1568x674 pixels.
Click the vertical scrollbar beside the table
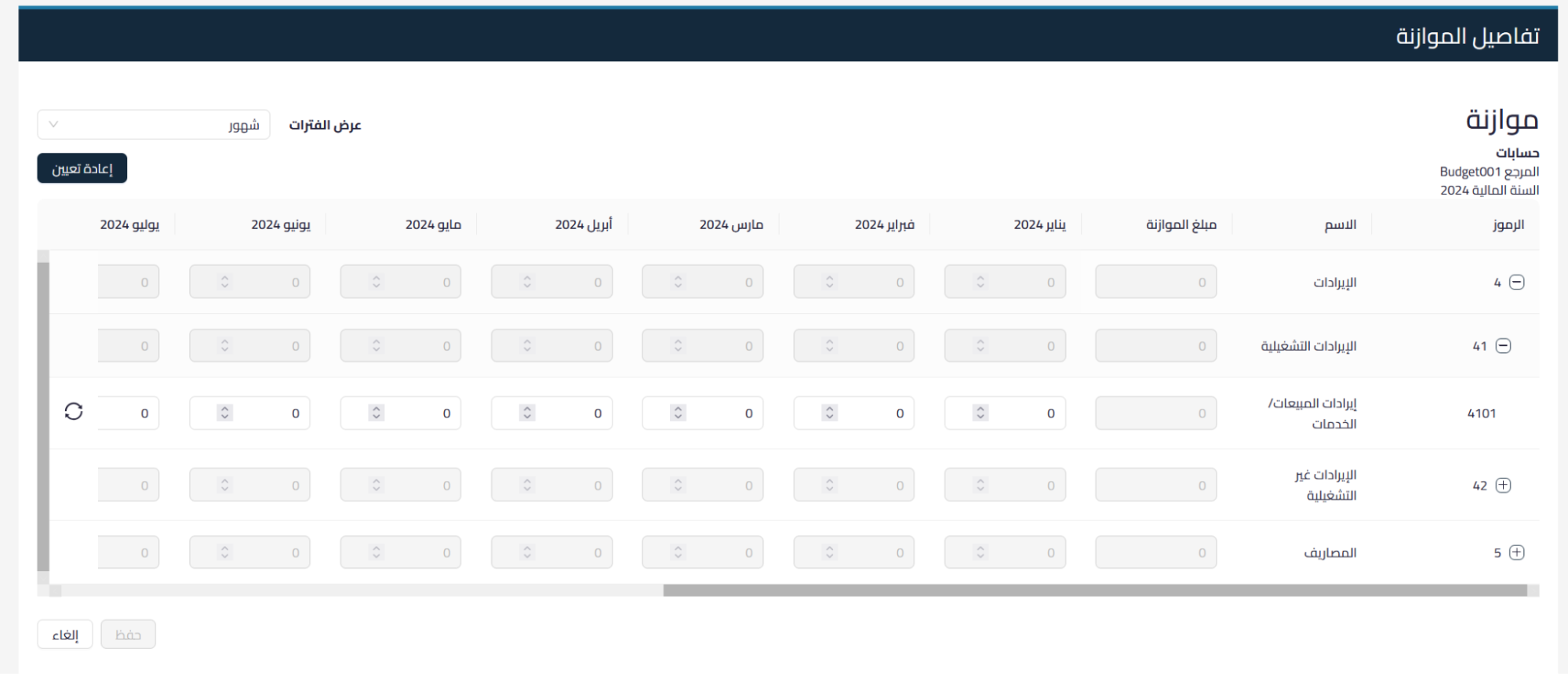43,416
